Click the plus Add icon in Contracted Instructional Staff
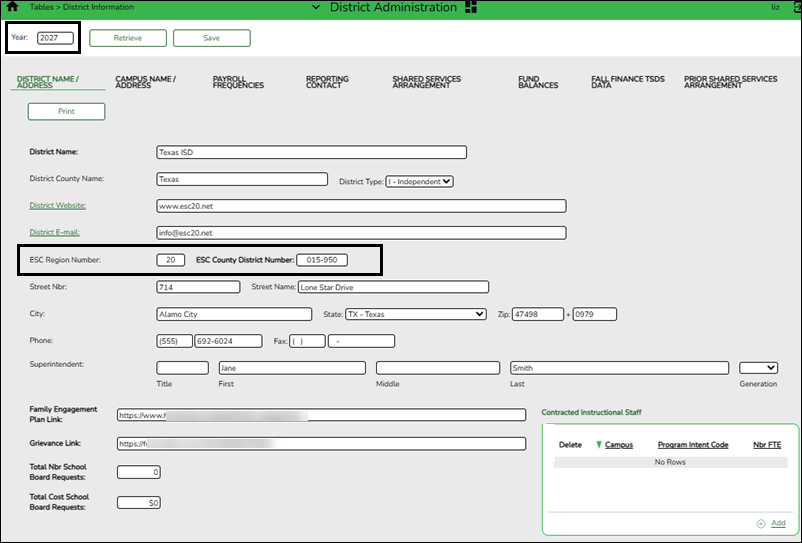Screen dimensions: 802x543 (x=761, y=523)
